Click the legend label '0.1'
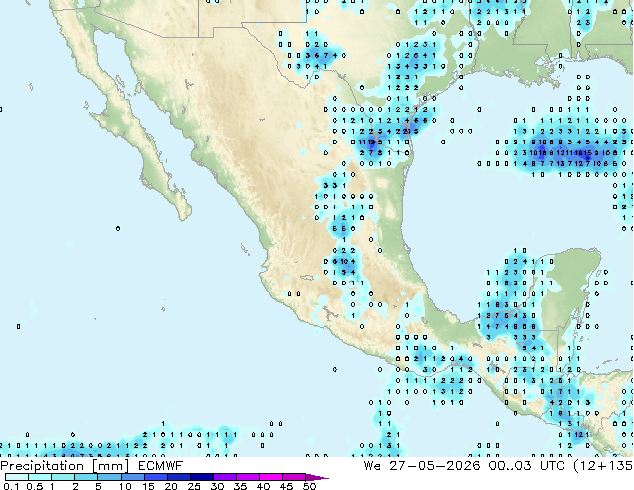The height and width of the screenshot is (490, 634). (x=12, y=486)
